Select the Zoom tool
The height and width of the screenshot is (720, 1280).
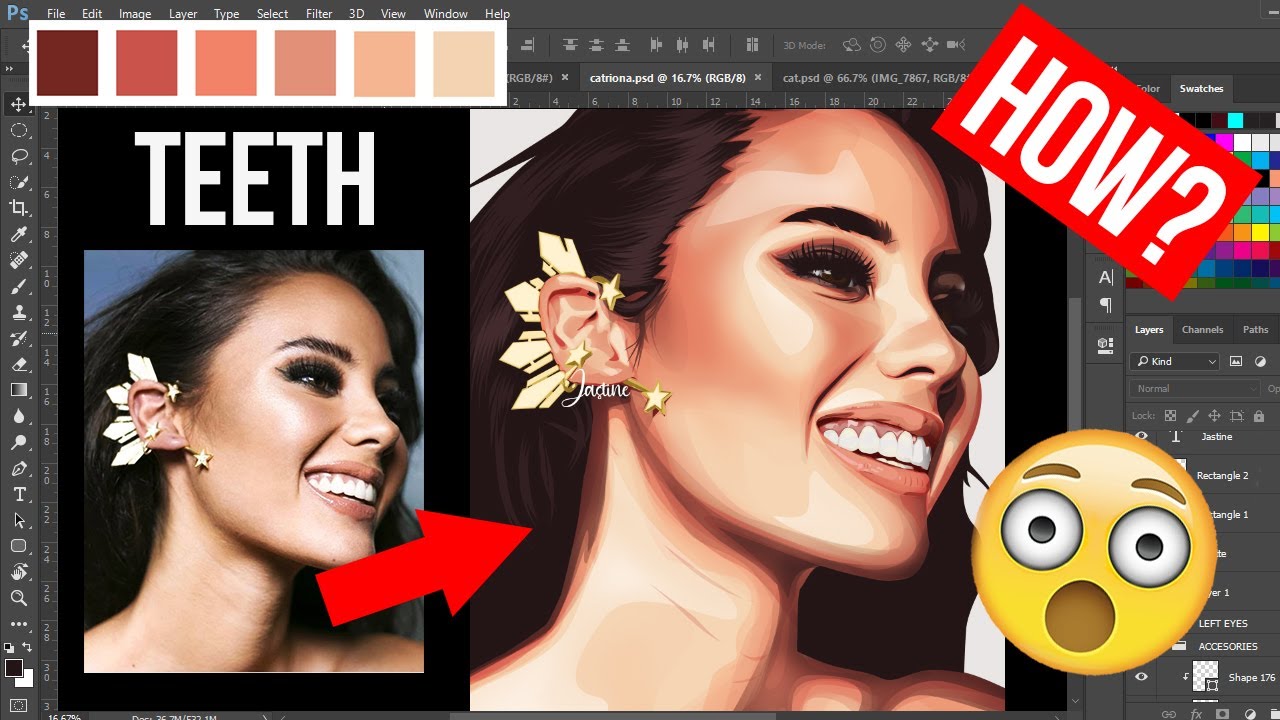(18, 598)
